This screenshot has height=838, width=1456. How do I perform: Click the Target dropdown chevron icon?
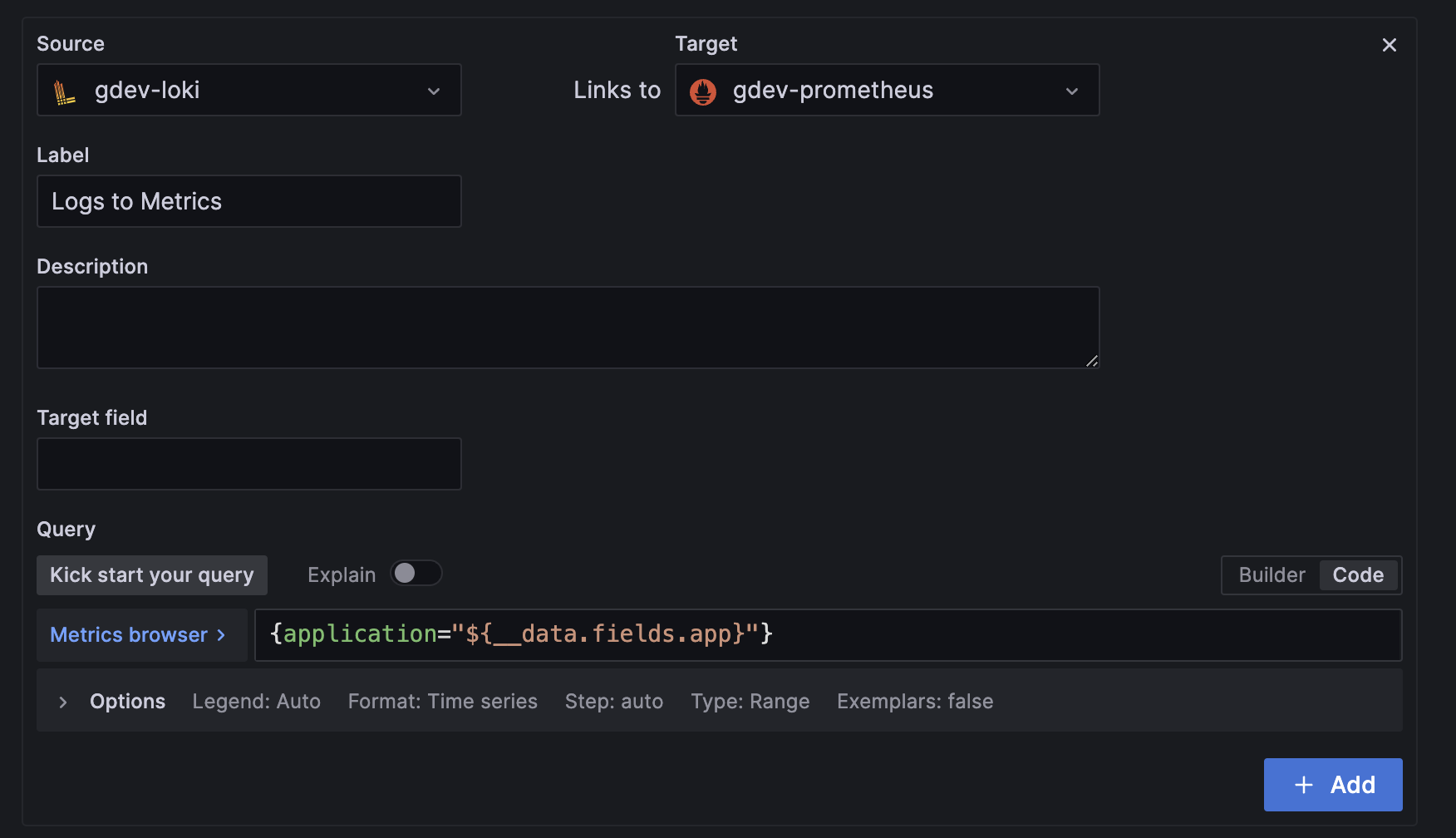1072,91
